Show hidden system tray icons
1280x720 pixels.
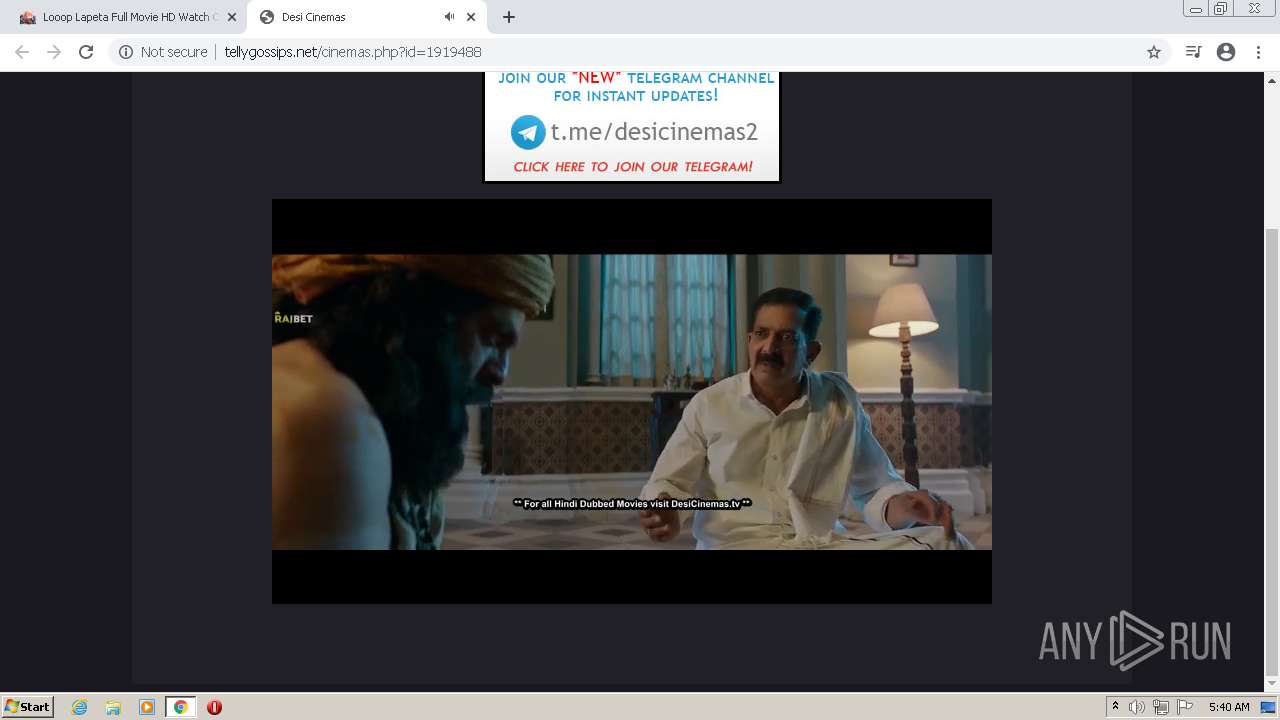[1115, 707]
